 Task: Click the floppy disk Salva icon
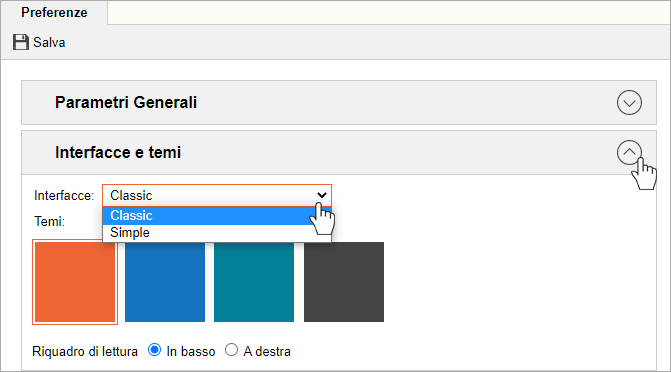[21, 42]
